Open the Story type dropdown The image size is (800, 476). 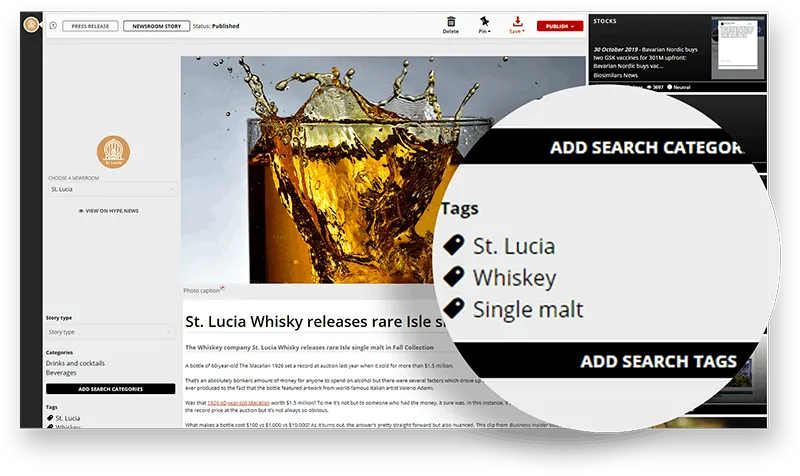pos(110,332)
